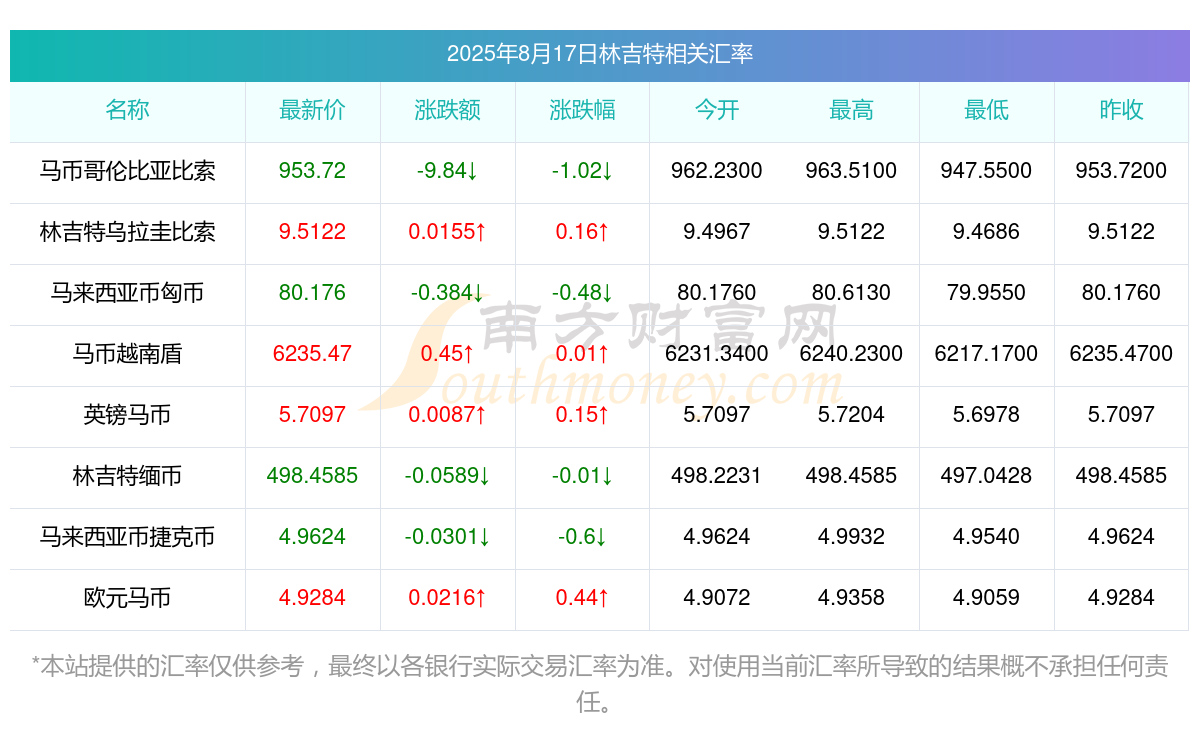Click latest price 4.9284 for 欧元马币
Image resolution: width=1200 pixels, height=733 pixels.
(x=312, y=598)
